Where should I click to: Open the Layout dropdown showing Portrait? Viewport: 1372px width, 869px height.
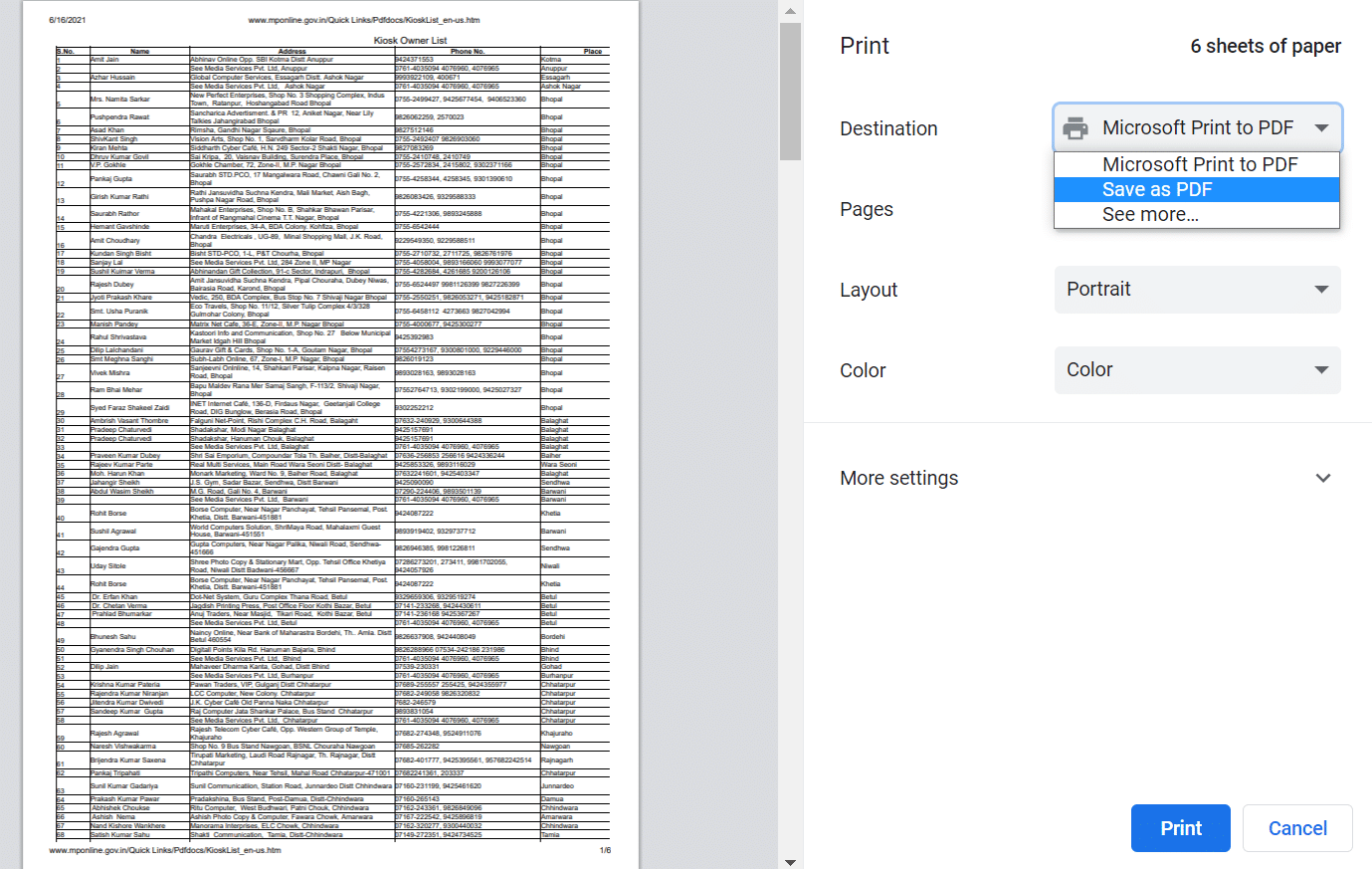[x=1197, y=290]
